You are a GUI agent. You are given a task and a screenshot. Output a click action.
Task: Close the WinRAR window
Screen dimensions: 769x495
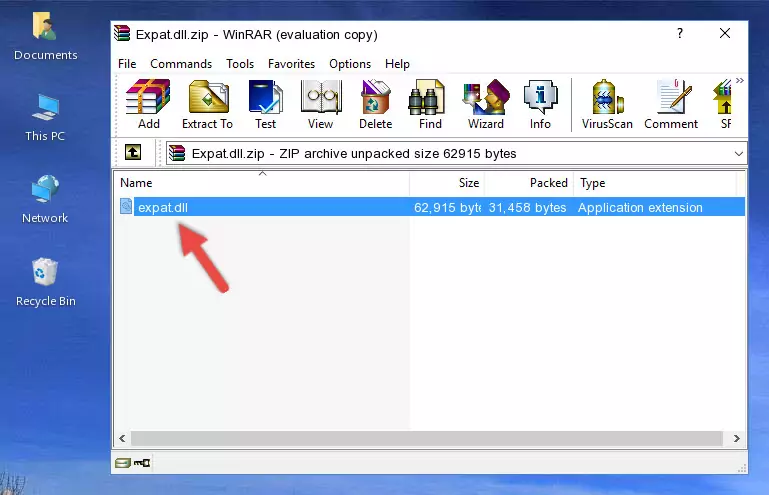tap(725, 33)
